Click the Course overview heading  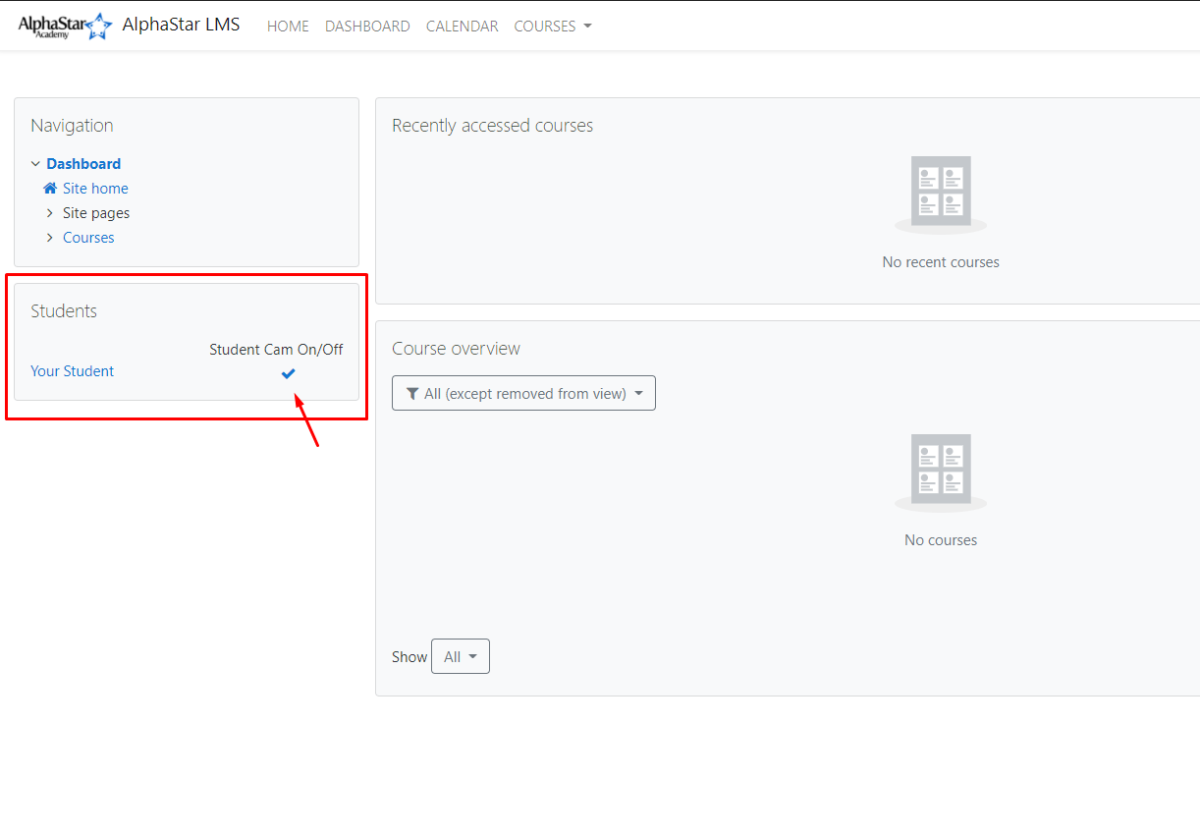456,349
